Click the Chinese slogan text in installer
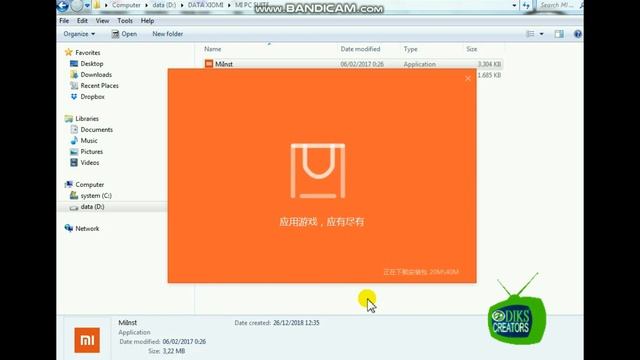The width and height of the screenshot is (640, 360). 322,222
